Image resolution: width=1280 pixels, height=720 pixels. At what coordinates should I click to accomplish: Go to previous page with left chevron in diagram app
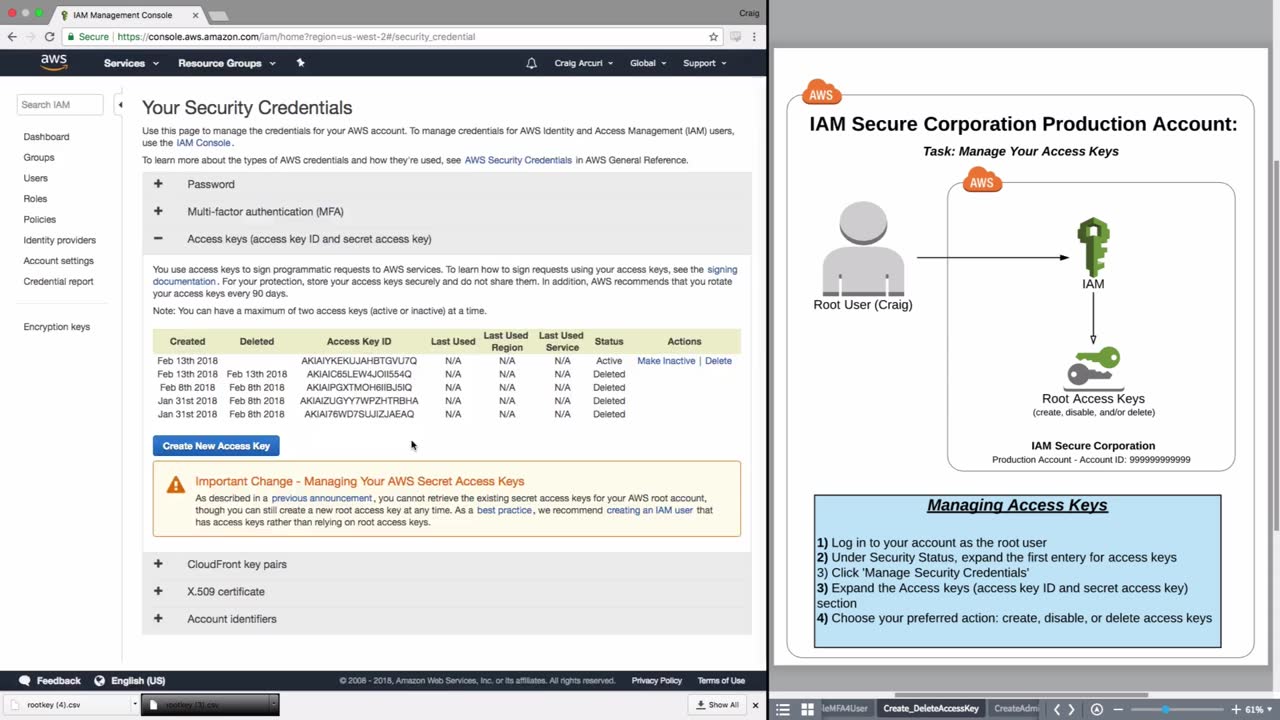tap(1057, 709)
